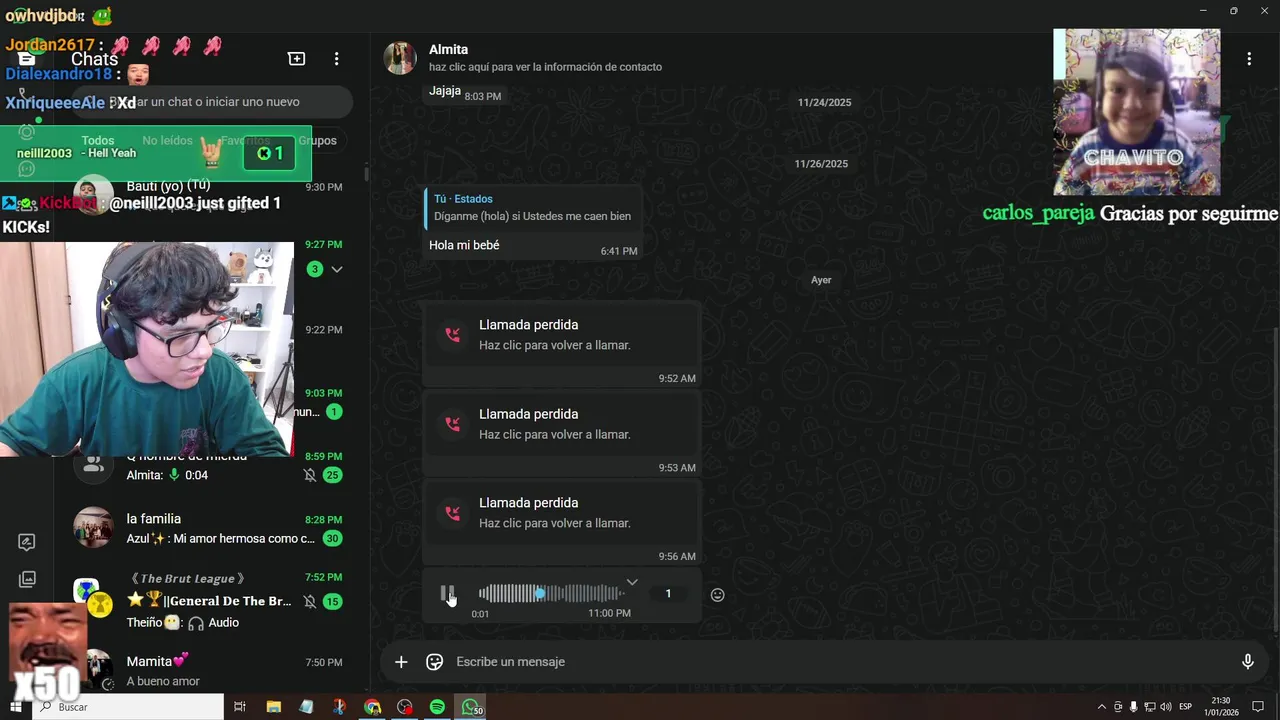Open Task View on the taskbar

(240, 707)
